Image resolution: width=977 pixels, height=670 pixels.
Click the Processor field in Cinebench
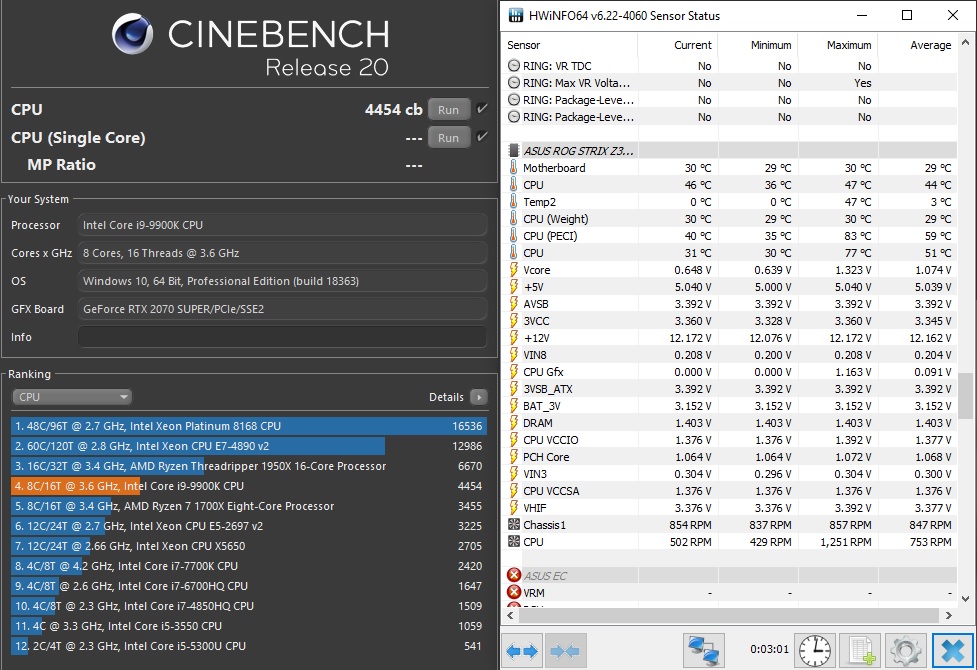click(282, 225)
